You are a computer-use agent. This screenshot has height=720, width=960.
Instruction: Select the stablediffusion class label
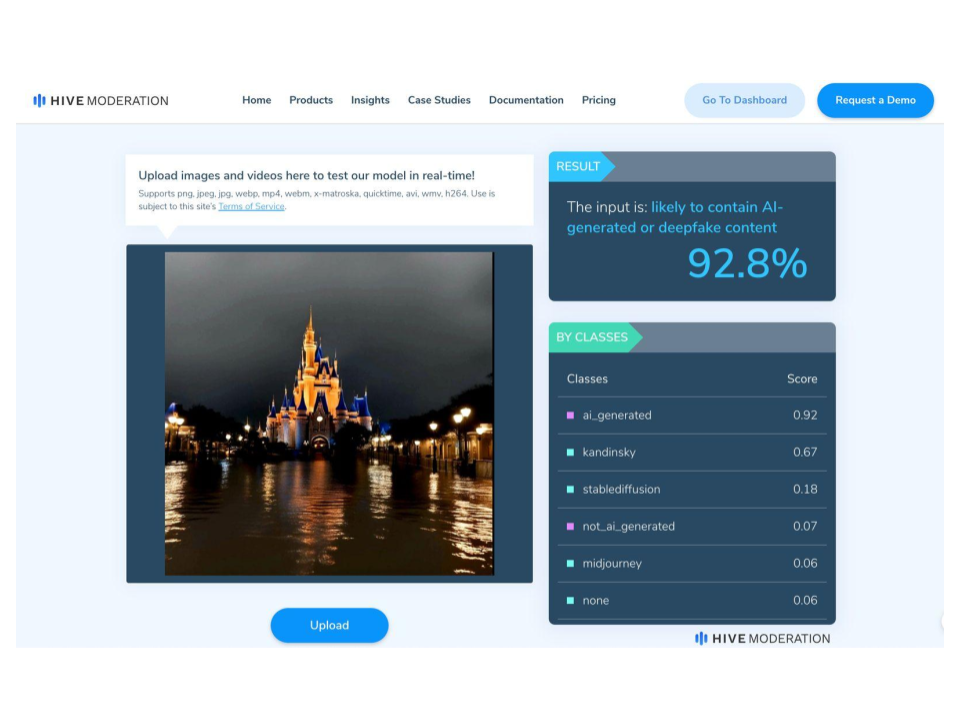point(621,489)
